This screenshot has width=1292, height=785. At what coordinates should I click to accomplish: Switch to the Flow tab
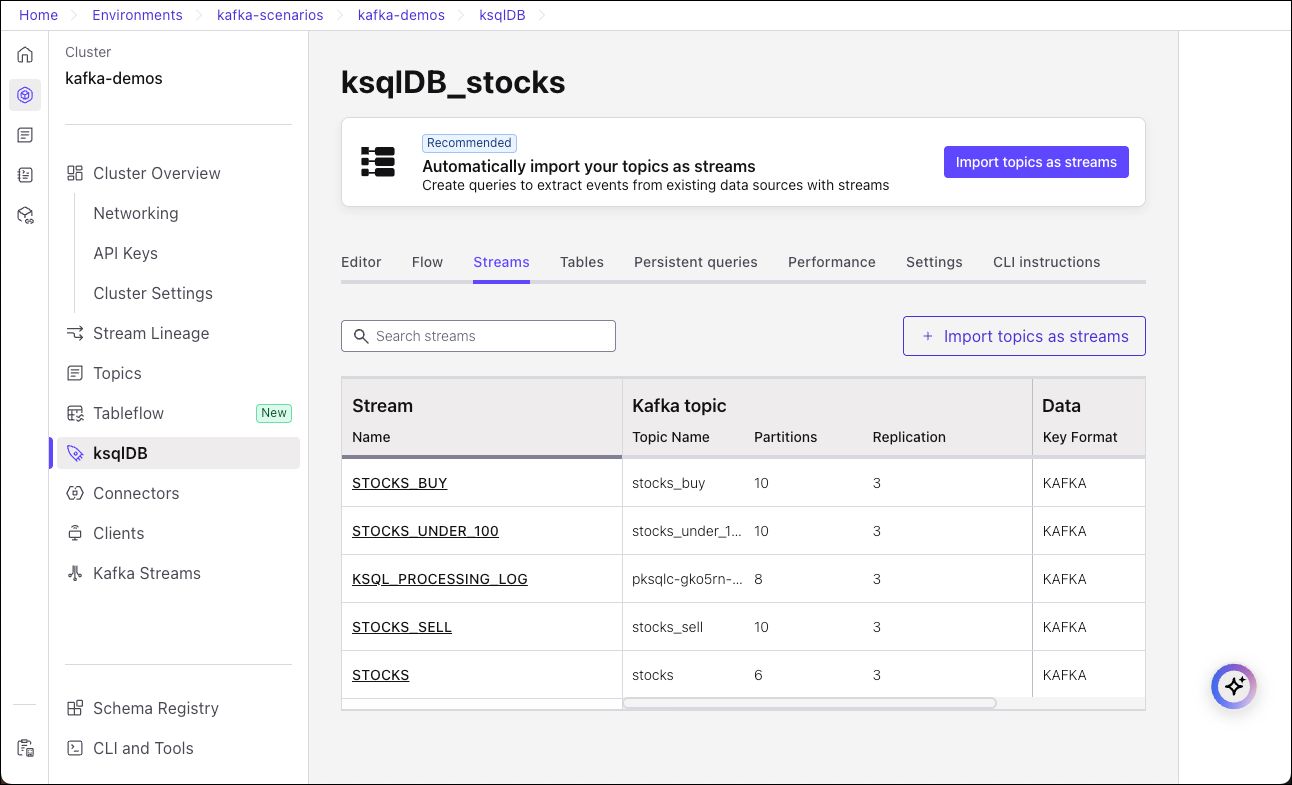[427, 262]
